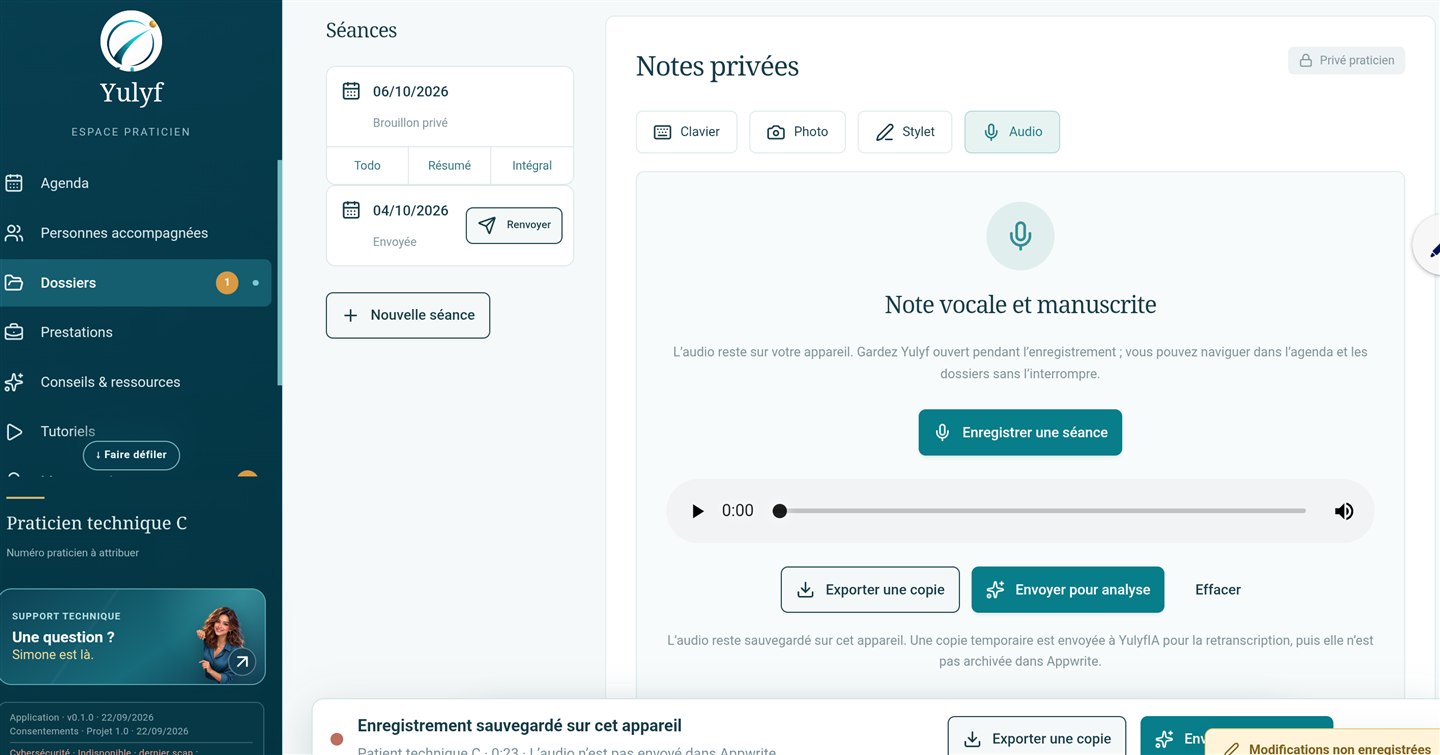The width and height of the screenshot is (1440, 755).
Task: Open the Tutoriels section
Action: [136, 431]
